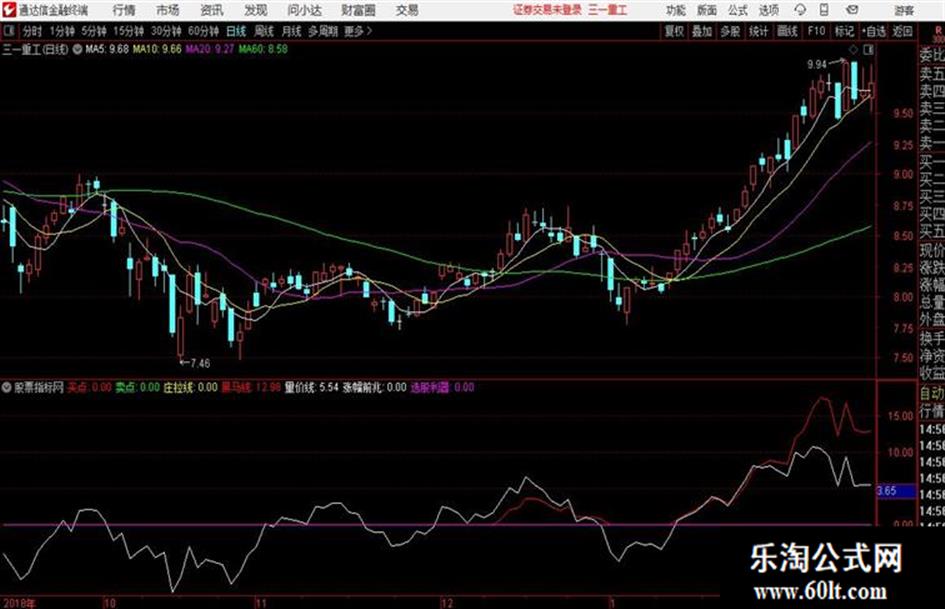Open the 功能 menu

click(x=676, y=10)
